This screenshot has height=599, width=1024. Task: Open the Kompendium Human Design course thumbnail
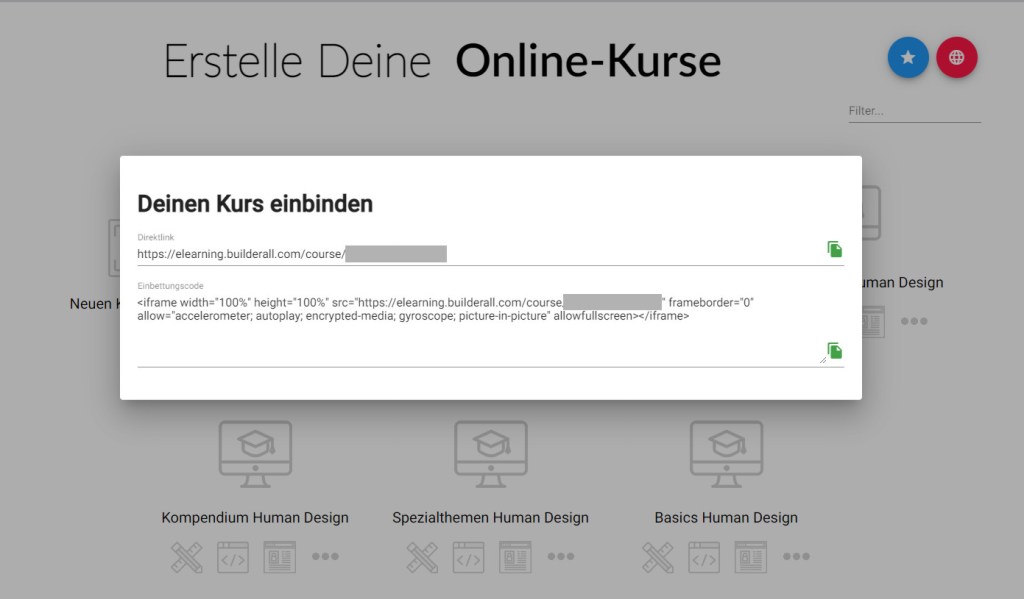(255, 454)
